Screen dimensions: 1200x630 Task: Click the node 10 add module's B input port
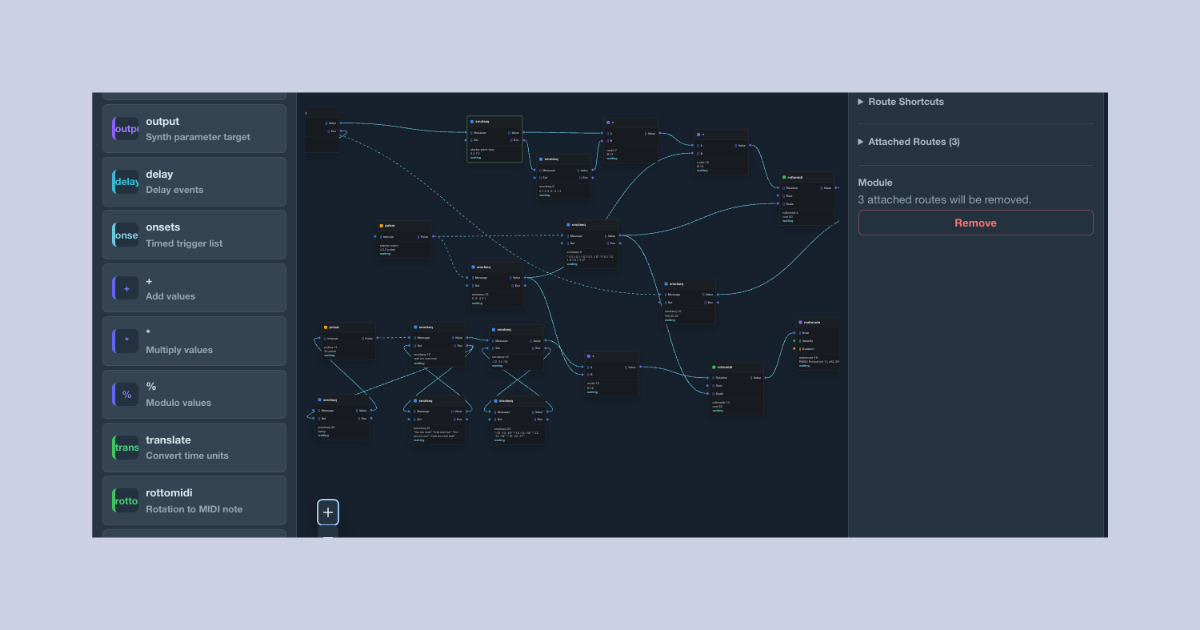coord(692,153)
